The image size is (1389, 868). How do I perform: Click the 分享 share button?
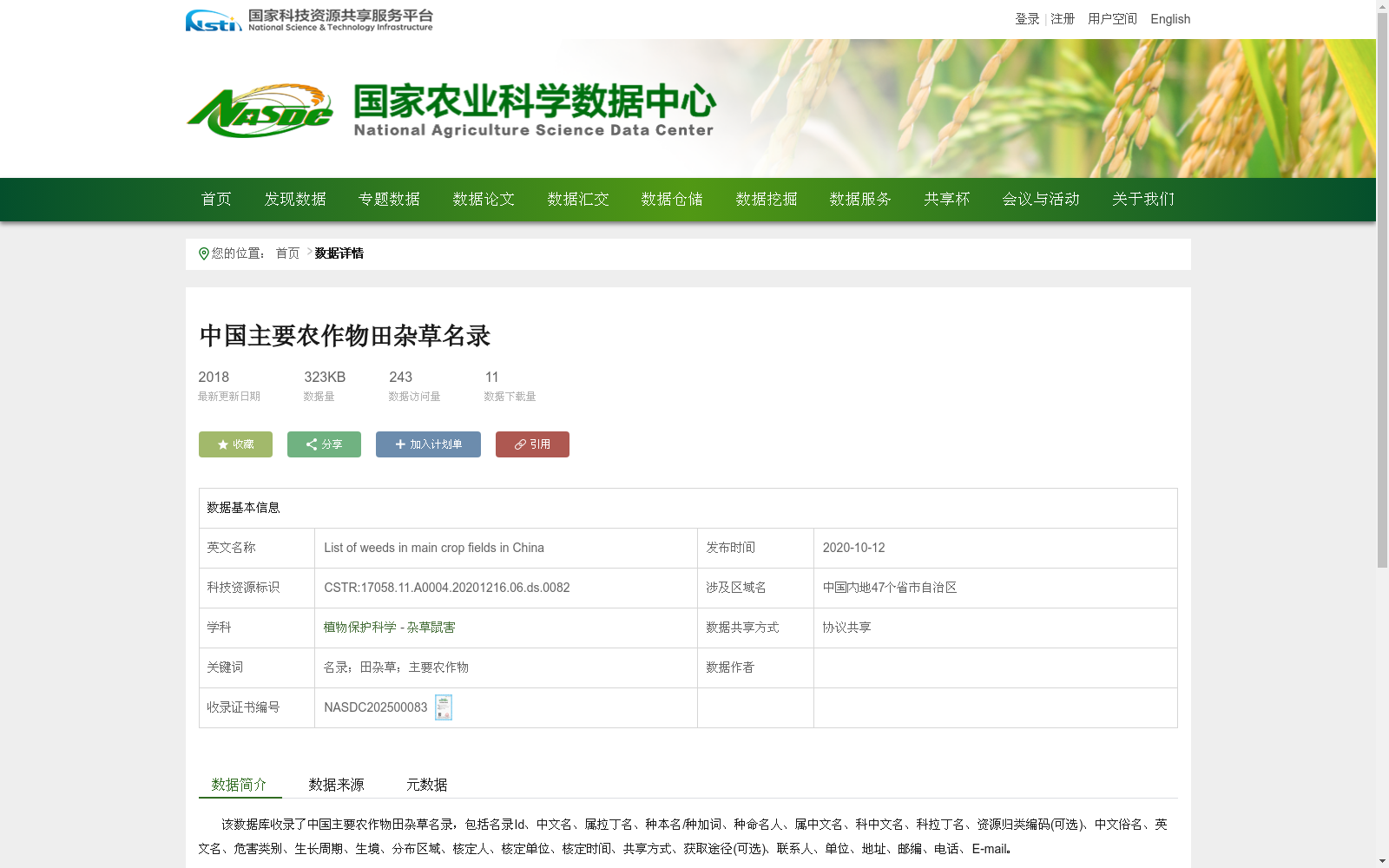[324, 444]
